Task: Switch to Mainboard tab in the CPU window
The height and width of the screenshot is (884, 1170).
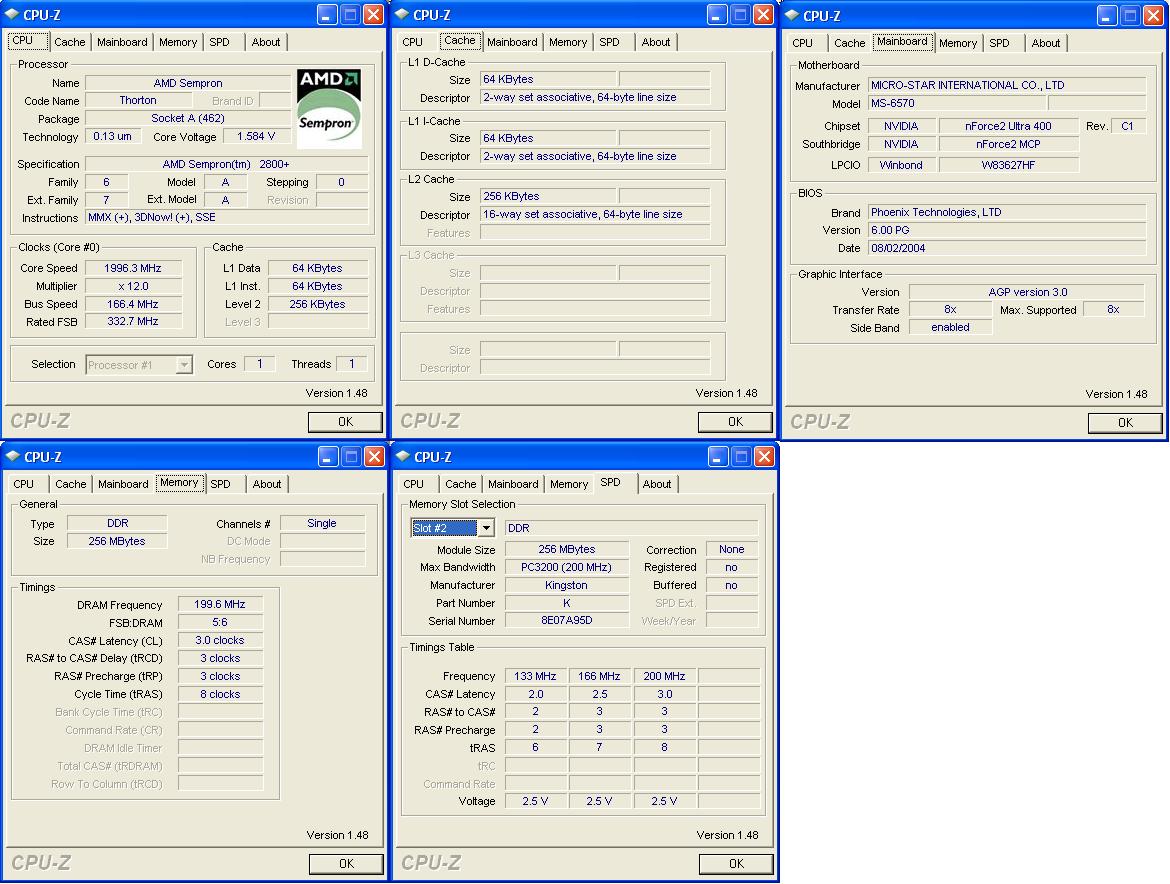Action: (122, 43)
